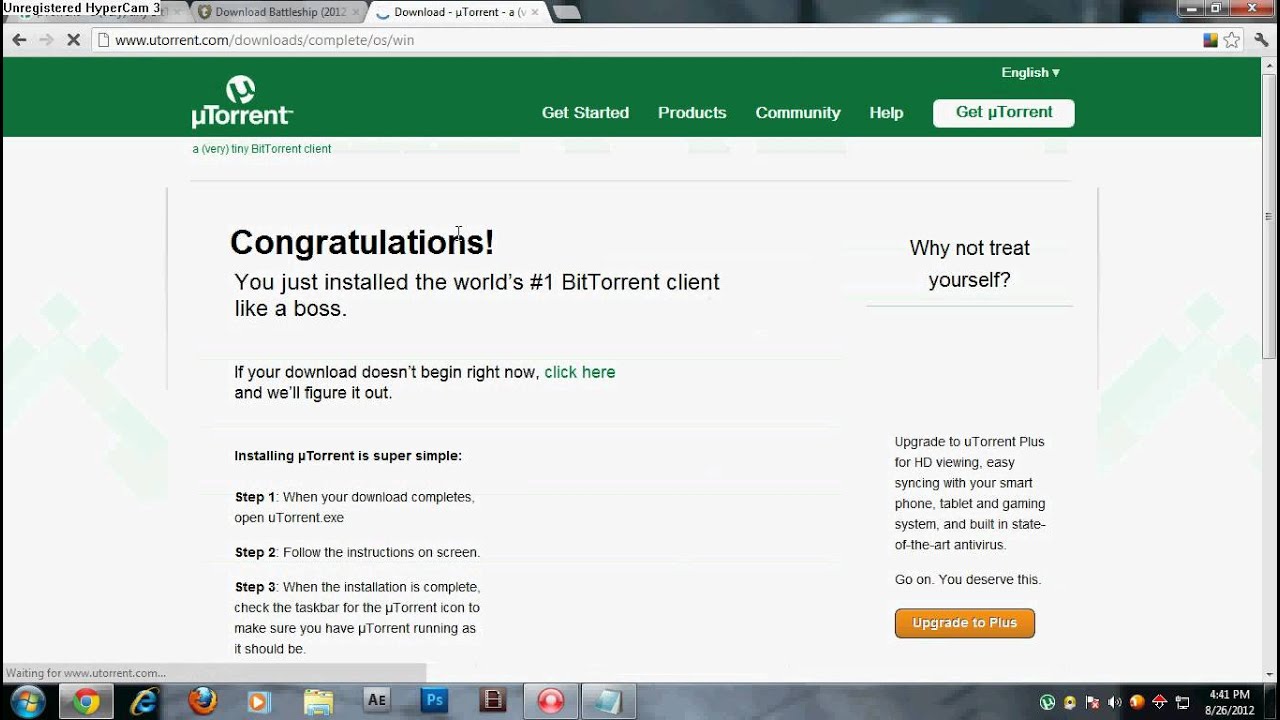Open Photoshop from the taskbar
The width and height of the screenshot is (1280, 720).
click(434, 701)
